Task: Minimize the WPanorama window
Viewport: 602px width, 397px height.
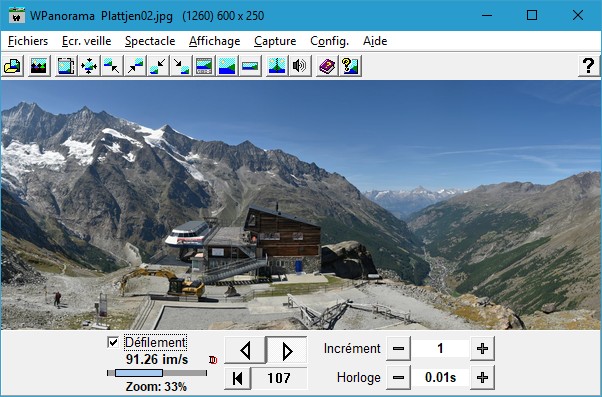Action: point(487,15)
